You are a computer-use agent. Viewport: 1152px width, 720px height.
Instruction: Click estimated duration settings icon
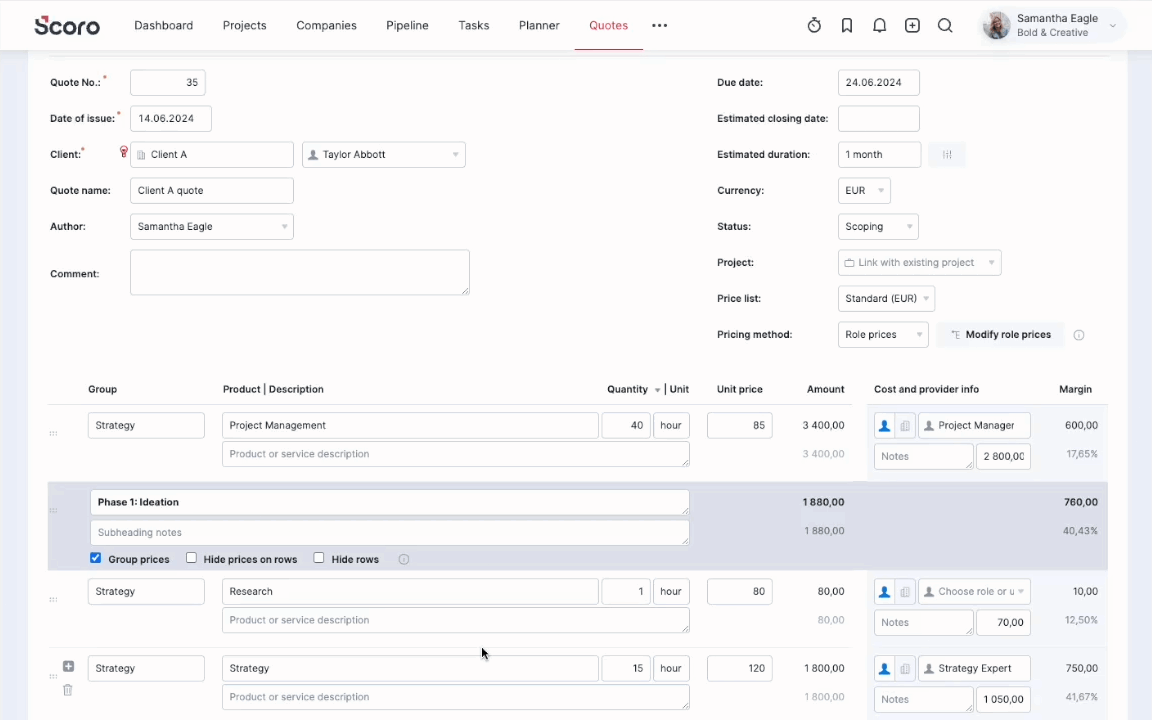(x=947, y=154)
